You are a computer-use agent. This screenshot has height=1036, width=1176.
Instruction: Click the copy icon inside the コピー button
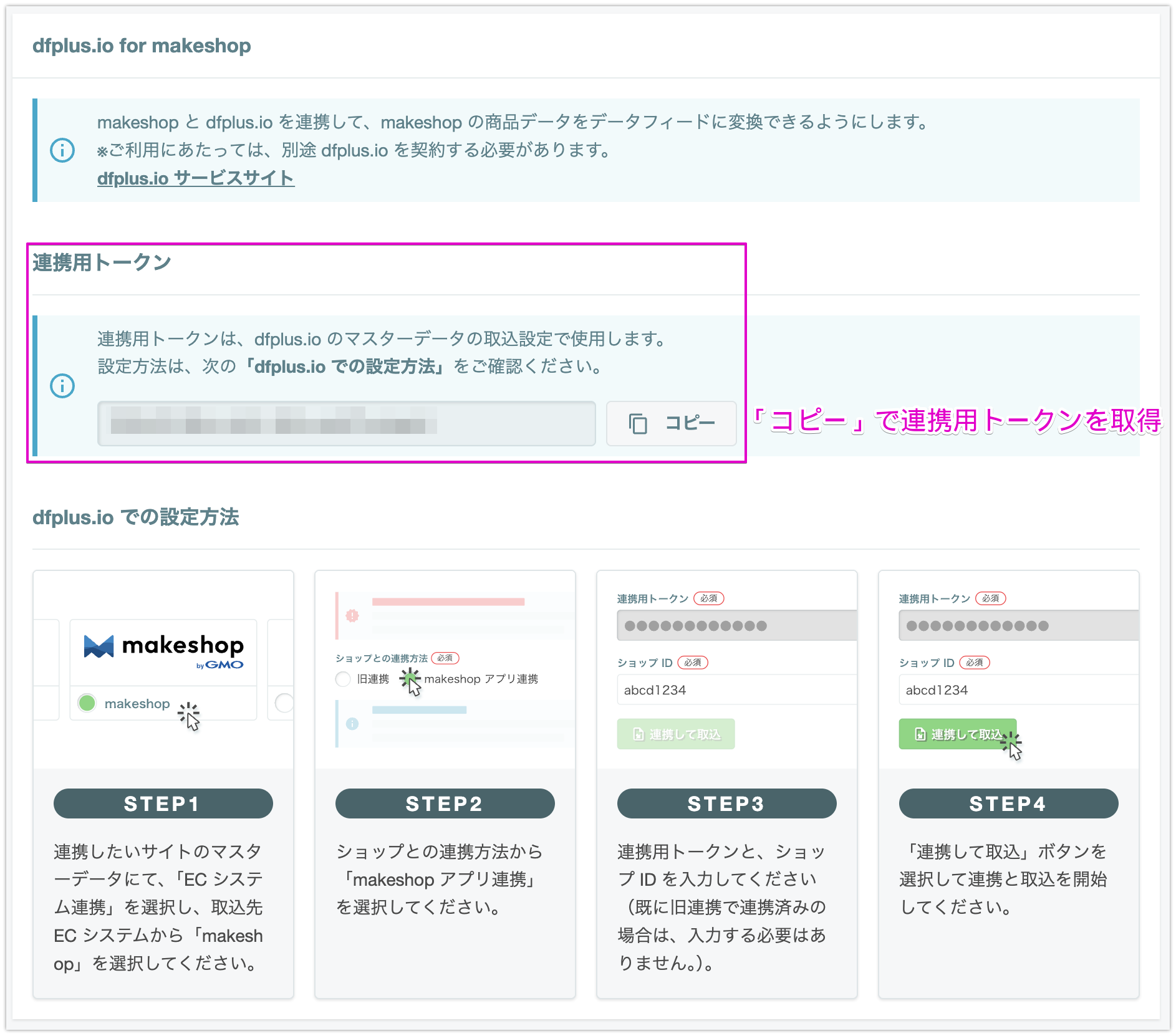click(638, 423)
